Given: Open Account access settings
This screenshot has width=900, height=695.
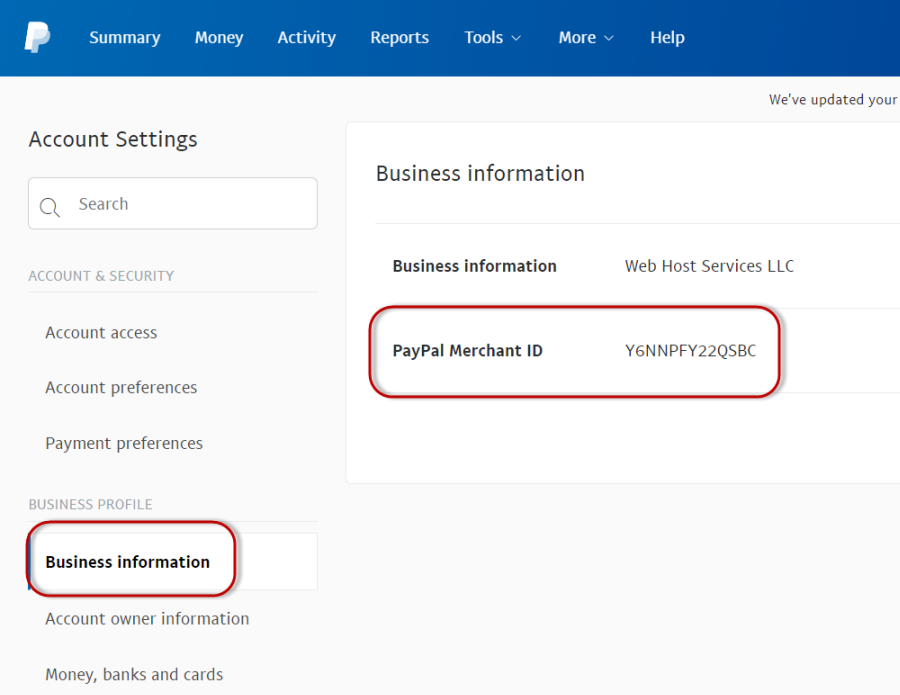Looking at the screenshot, I should point(101,332).
